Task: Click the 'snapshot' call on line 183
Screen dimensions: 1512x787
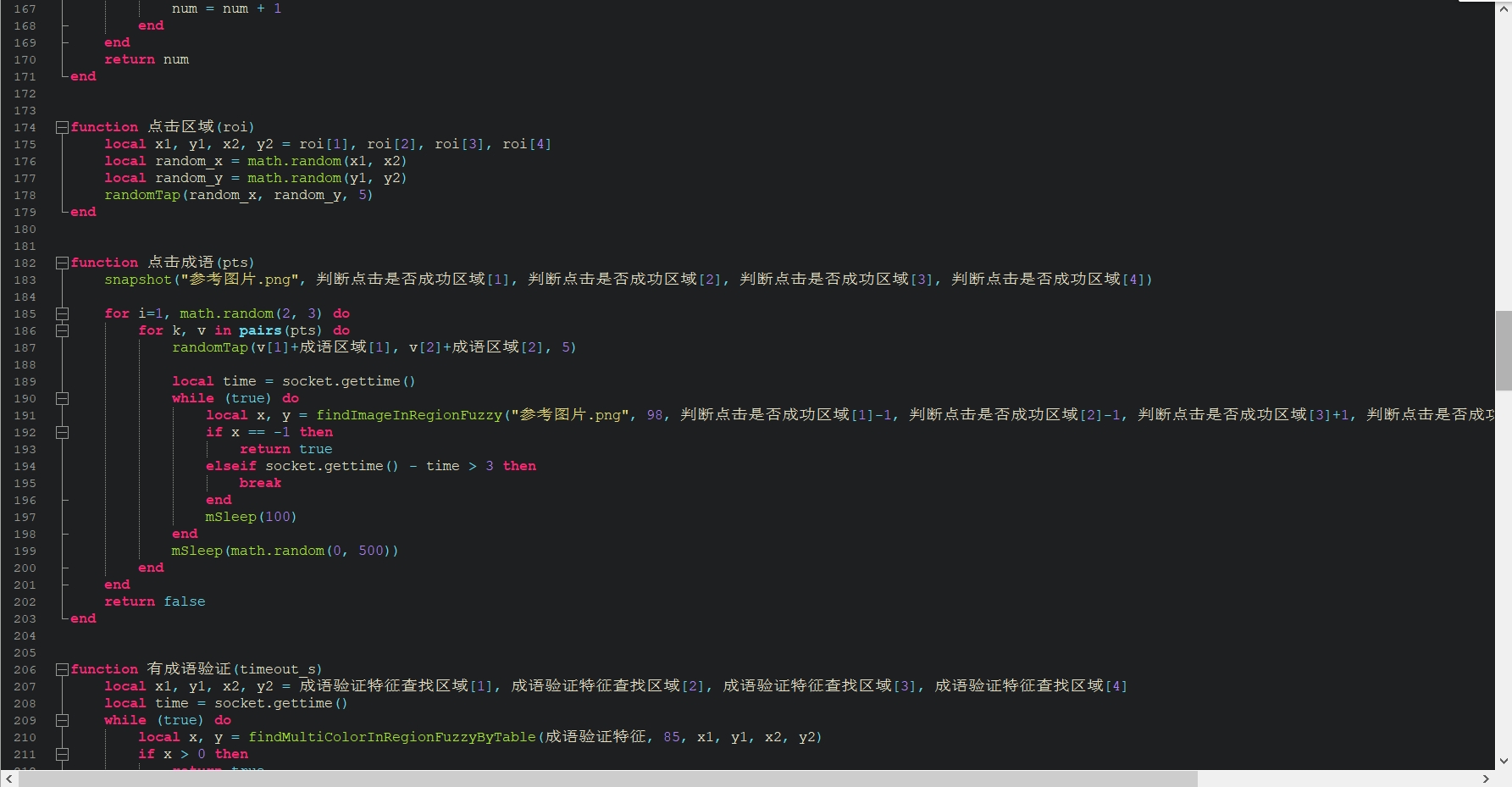Action: 138,280
